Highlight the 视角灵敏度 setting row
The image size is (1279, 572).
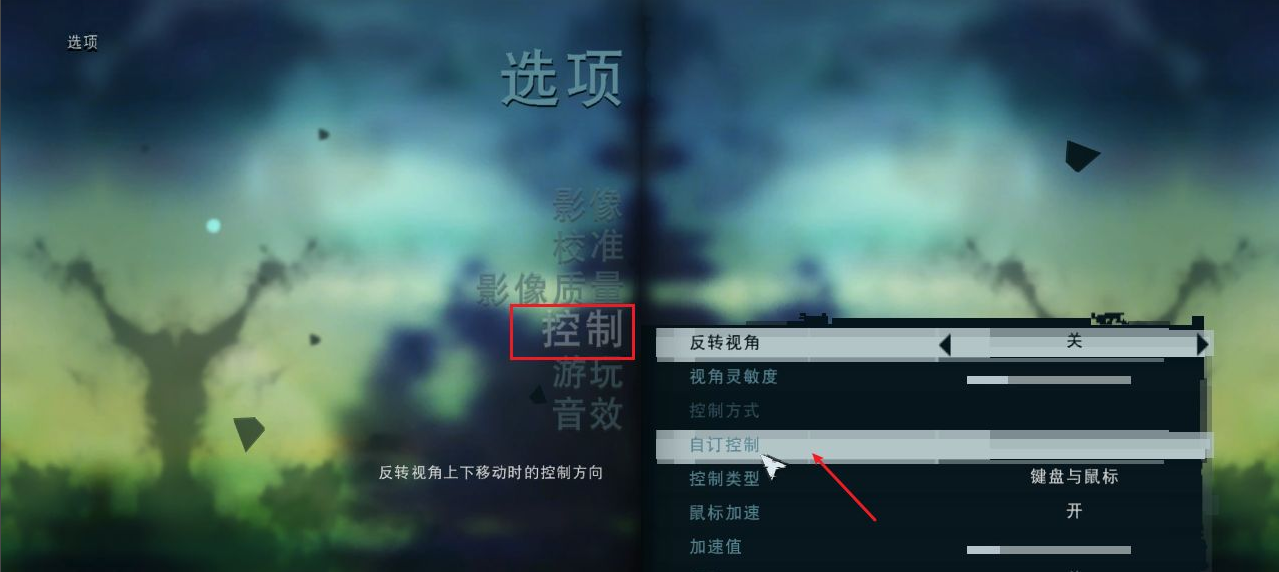click(x=933, y=378)
